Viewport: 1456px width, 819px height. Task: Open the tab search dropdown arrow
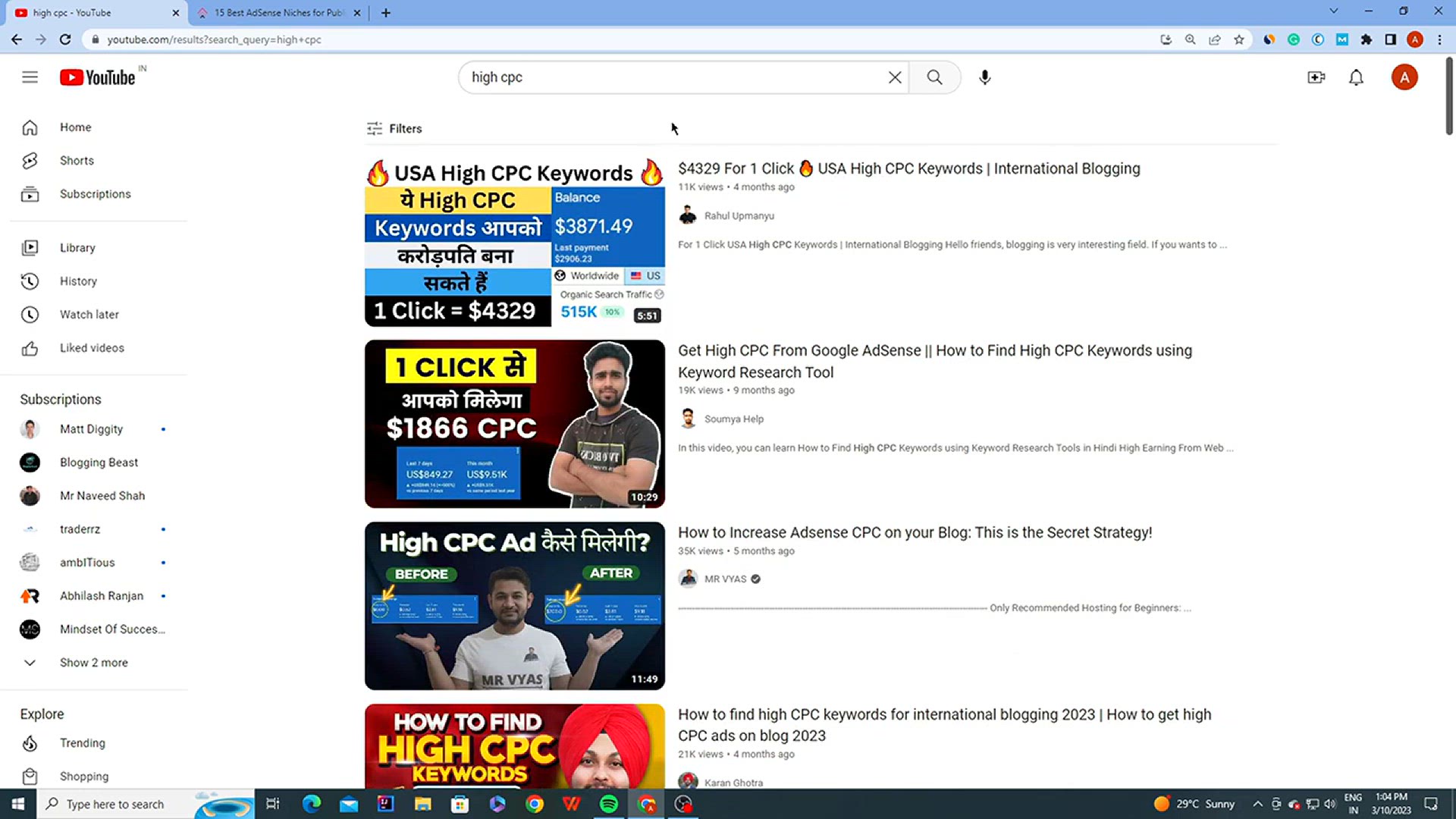coord(1333,11)
